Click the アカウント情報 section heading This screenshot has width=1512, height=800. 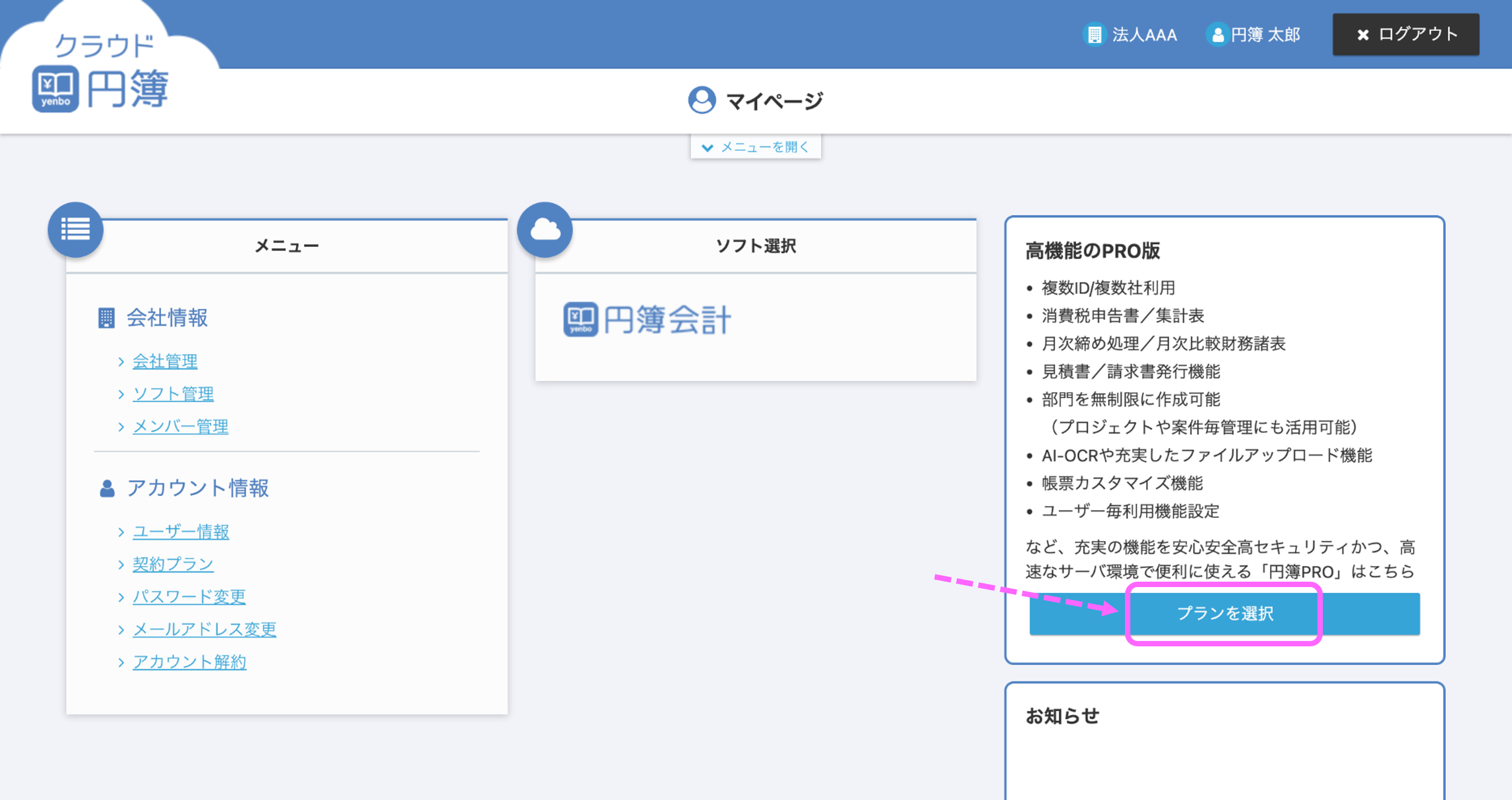198,488
